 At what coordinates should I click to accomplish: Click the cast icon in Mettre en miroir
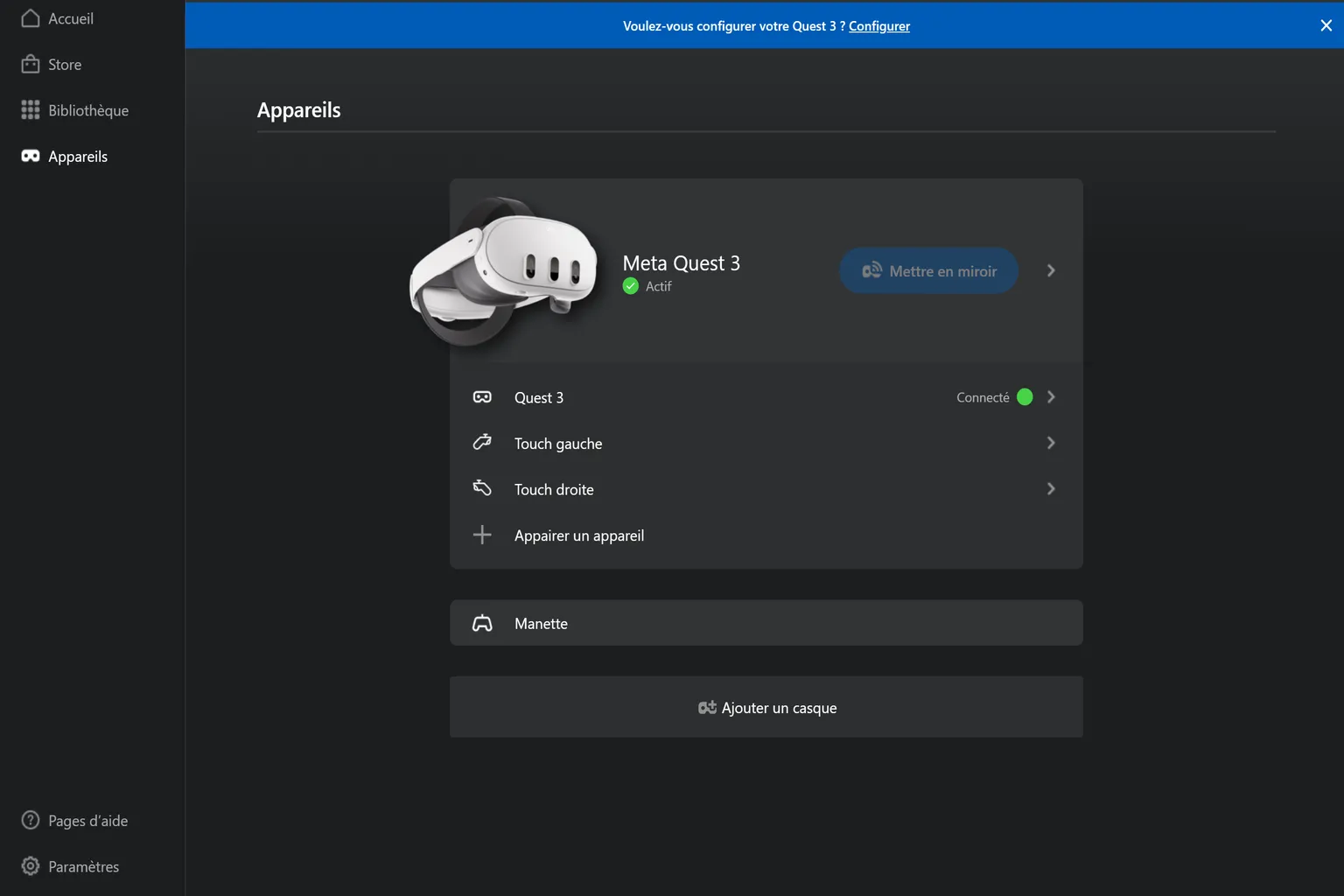pyautogui.click(x=871, y=270)
